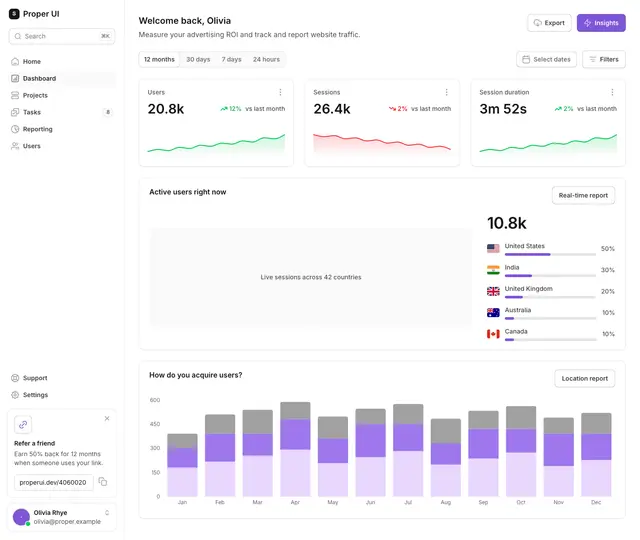Viewport: 640px width, 540px height.
Task: Open more options on Session duration card
Action: point(612,93)
